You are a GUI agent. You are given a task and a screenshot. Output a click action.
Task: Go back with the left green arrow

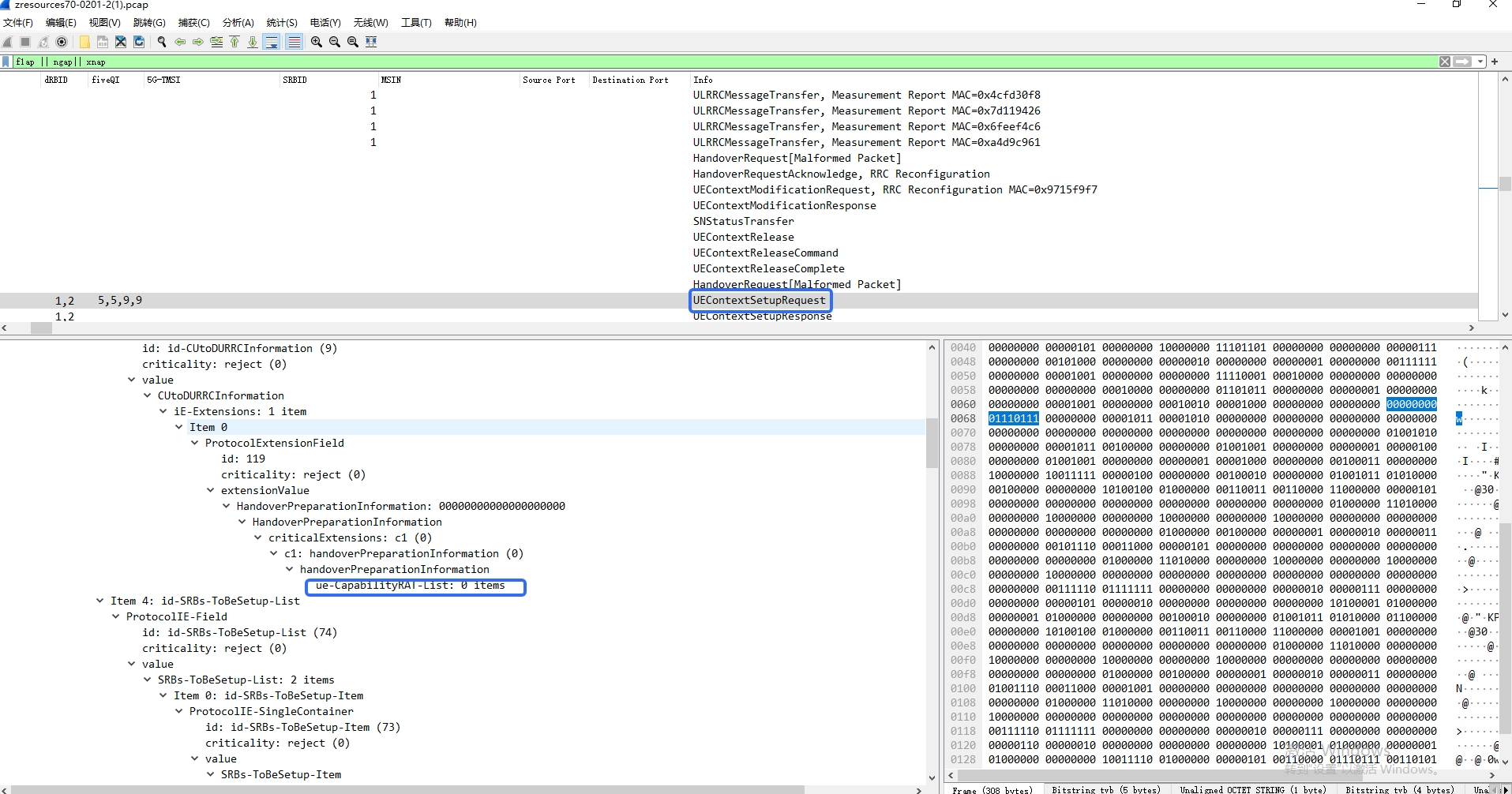click(180, 42)
